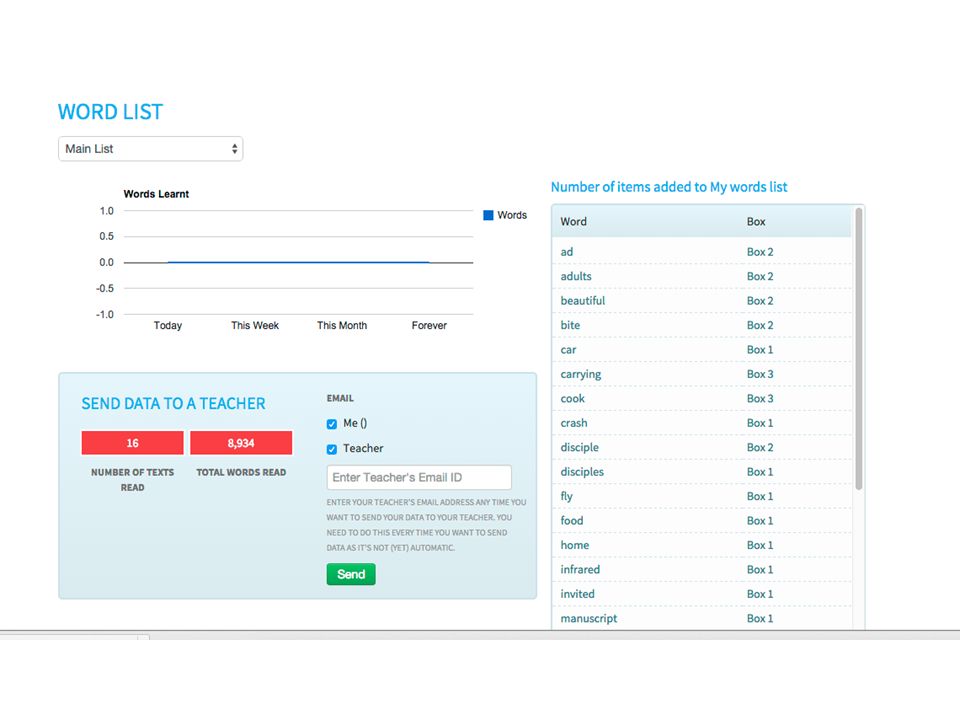The width and height of the screenshot is (960, 720).
Task: Click the Words Learnt chart title
Action: pyautogui.click(x=156, y=194)
